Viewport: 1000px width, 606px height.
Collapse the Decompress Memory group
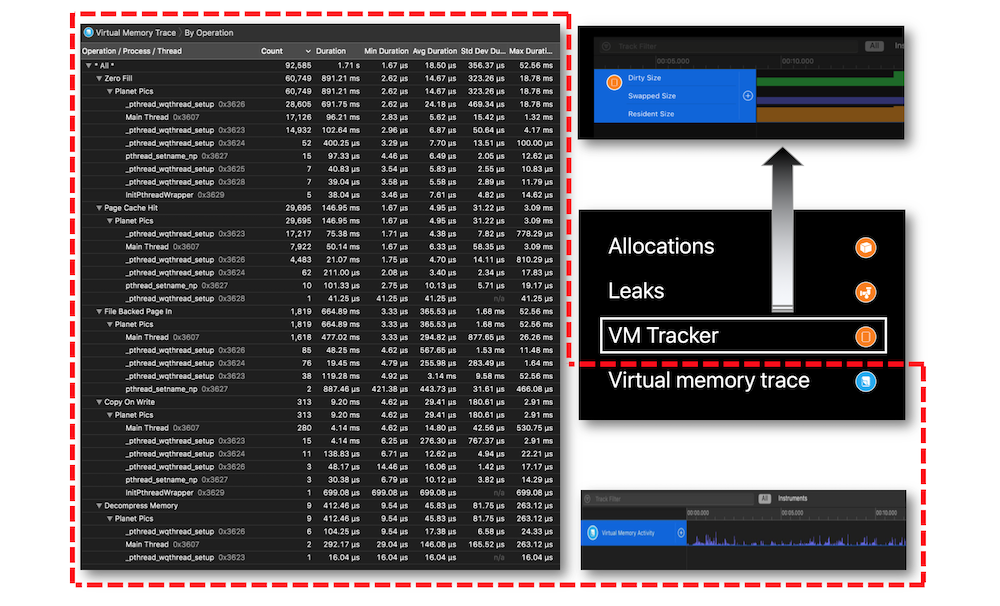[99, 505]
